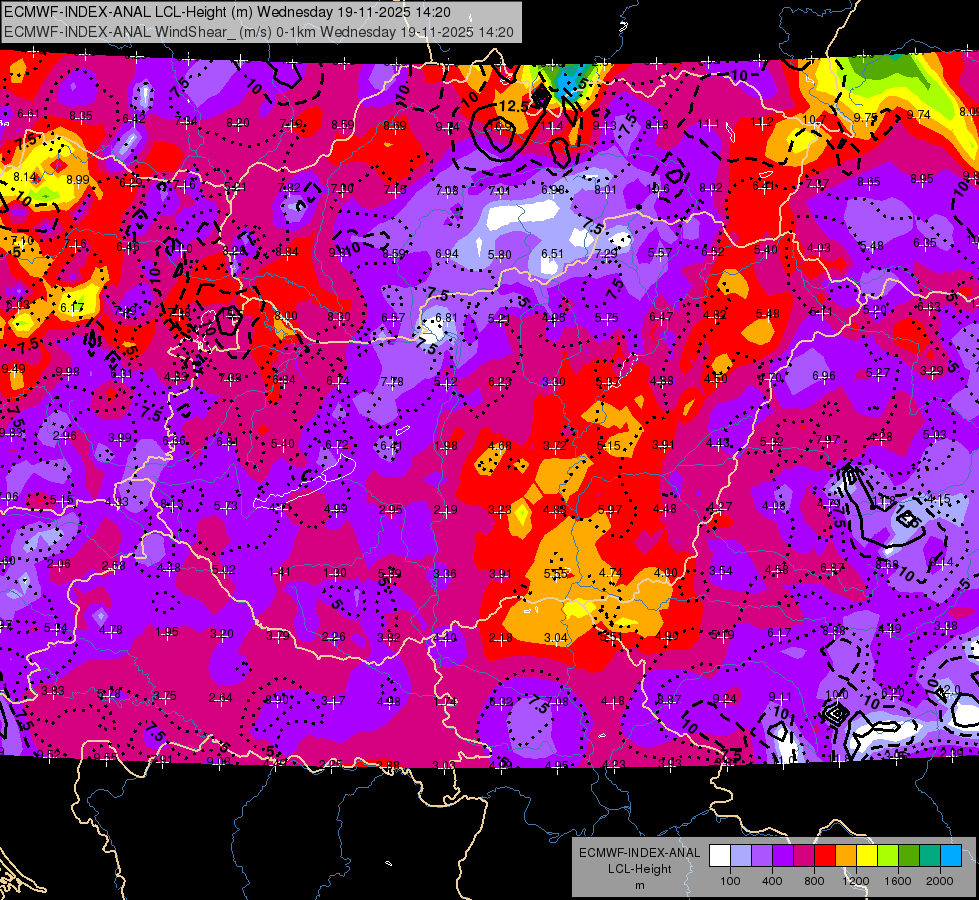Click the grid value 4.00
The width and height of the screenshot is (979, 900).
(x=666, y=572)
